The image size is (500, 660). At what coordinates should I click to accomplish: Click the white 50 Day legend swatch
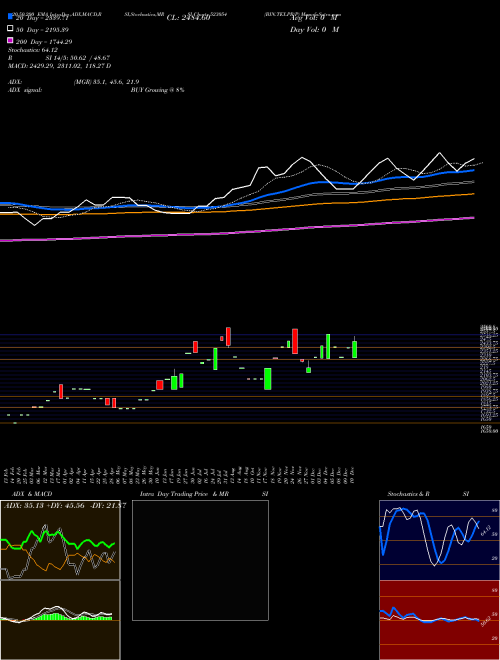tap(10, 29)
